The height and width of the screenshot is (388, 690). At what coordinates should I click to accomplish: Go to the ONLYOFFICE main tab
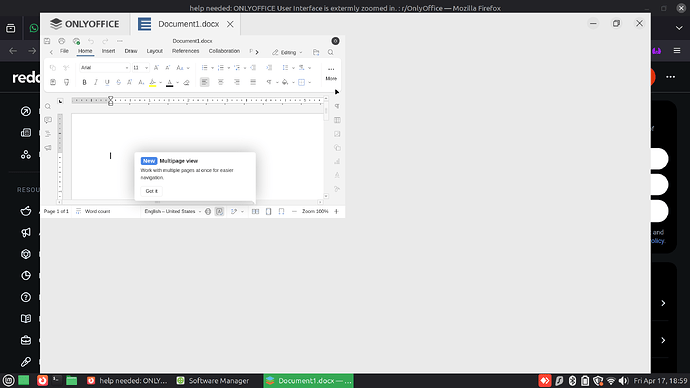pos(85,24)
